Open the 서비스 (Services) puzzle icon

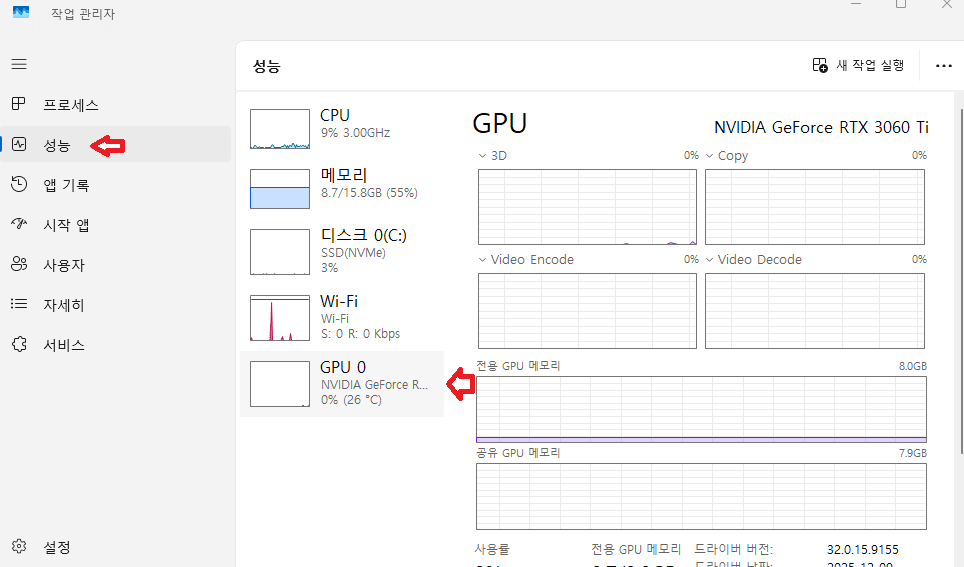point(18,345)
